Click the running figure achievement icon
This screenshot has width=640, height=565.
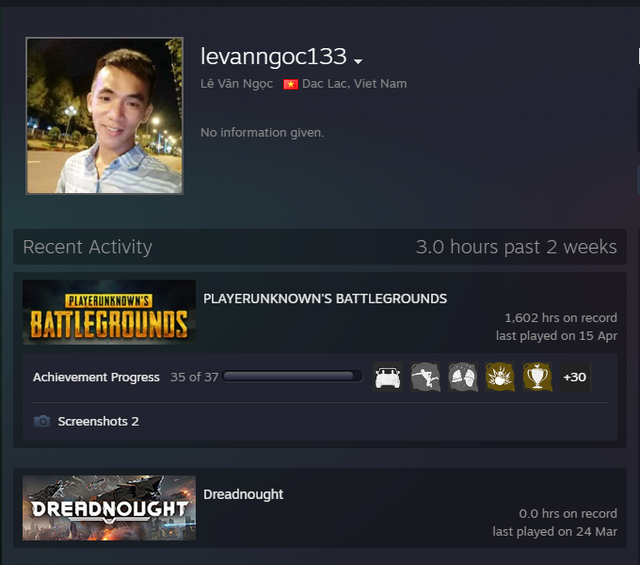[425, 377]
